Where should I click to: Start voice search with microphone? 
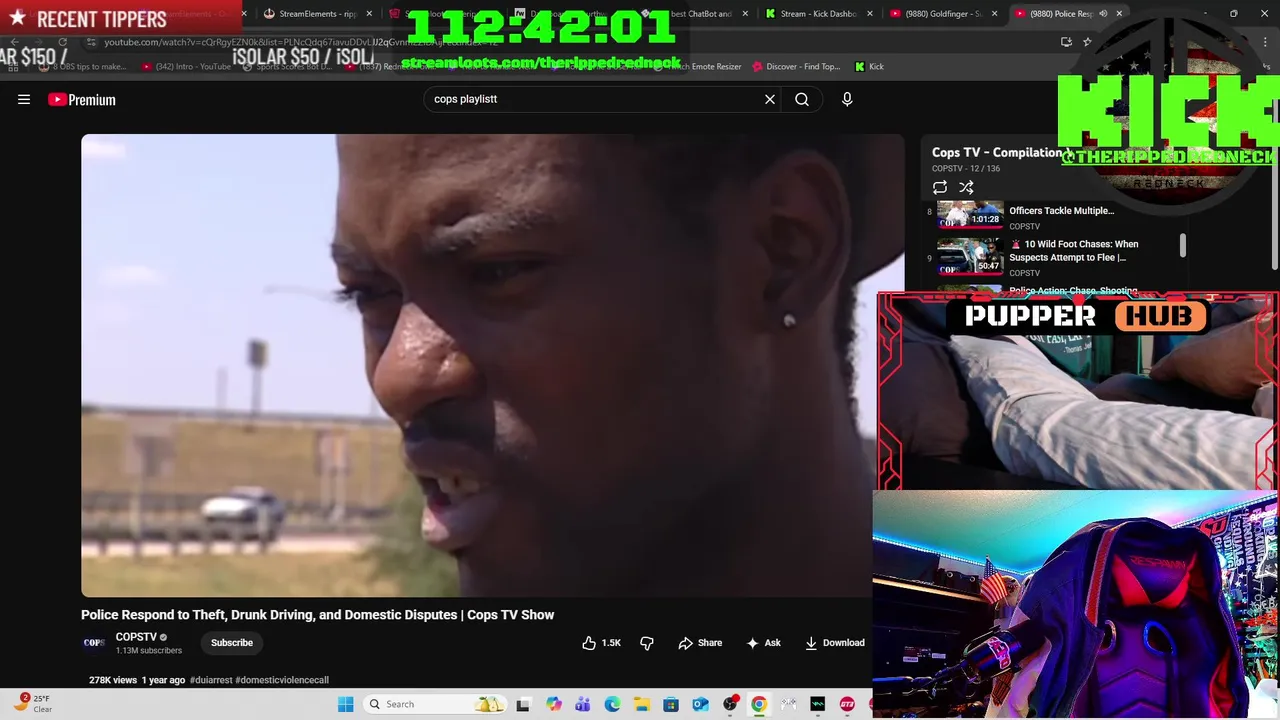click(847, 99)
